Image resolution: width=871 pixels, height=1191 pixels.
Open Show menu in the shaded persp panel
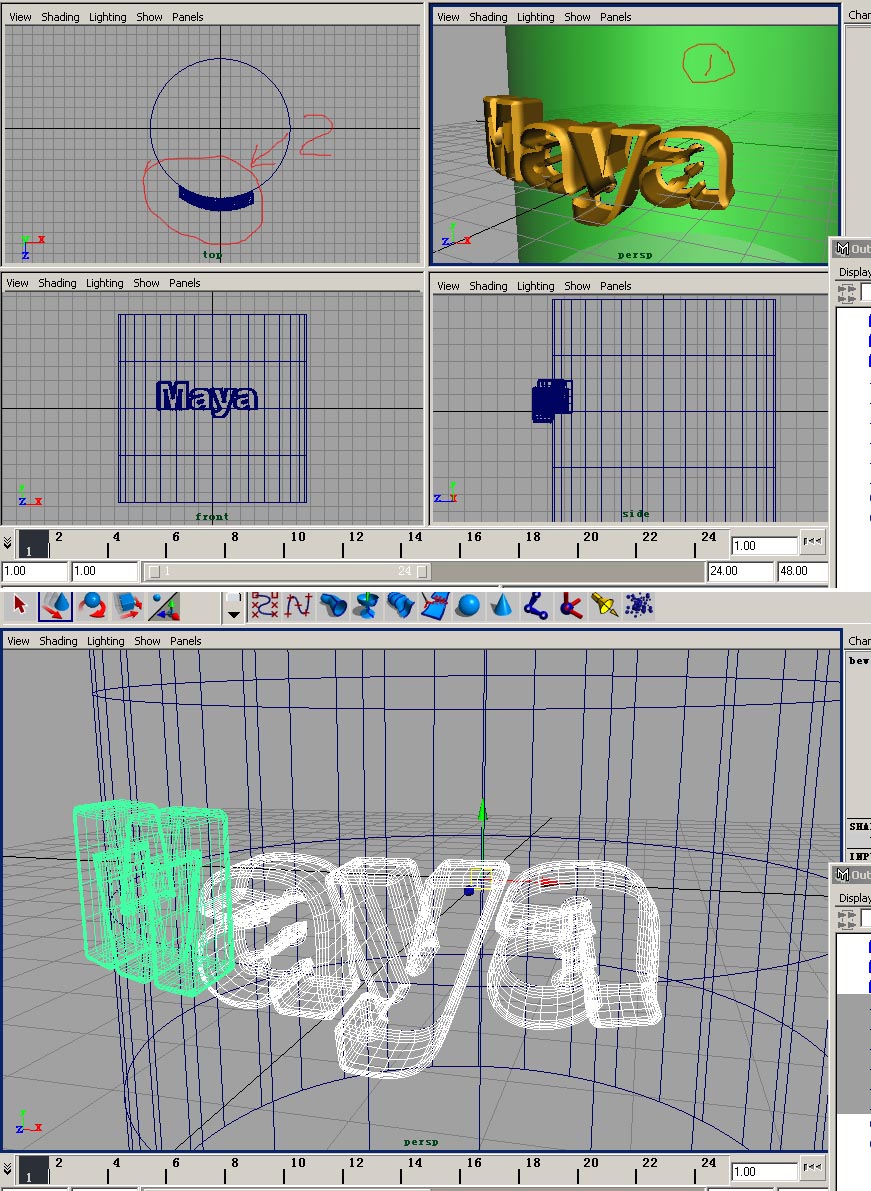point(577,17)
